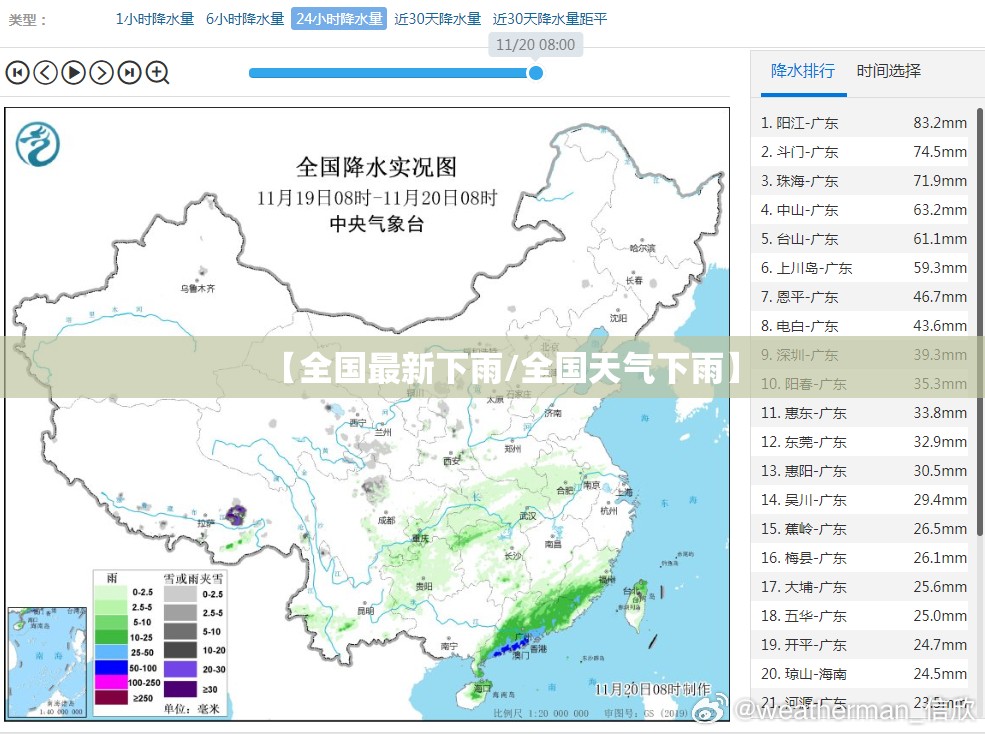Click the 成都 city label on map
985x734 pixels.
click(x=386, y=520)
